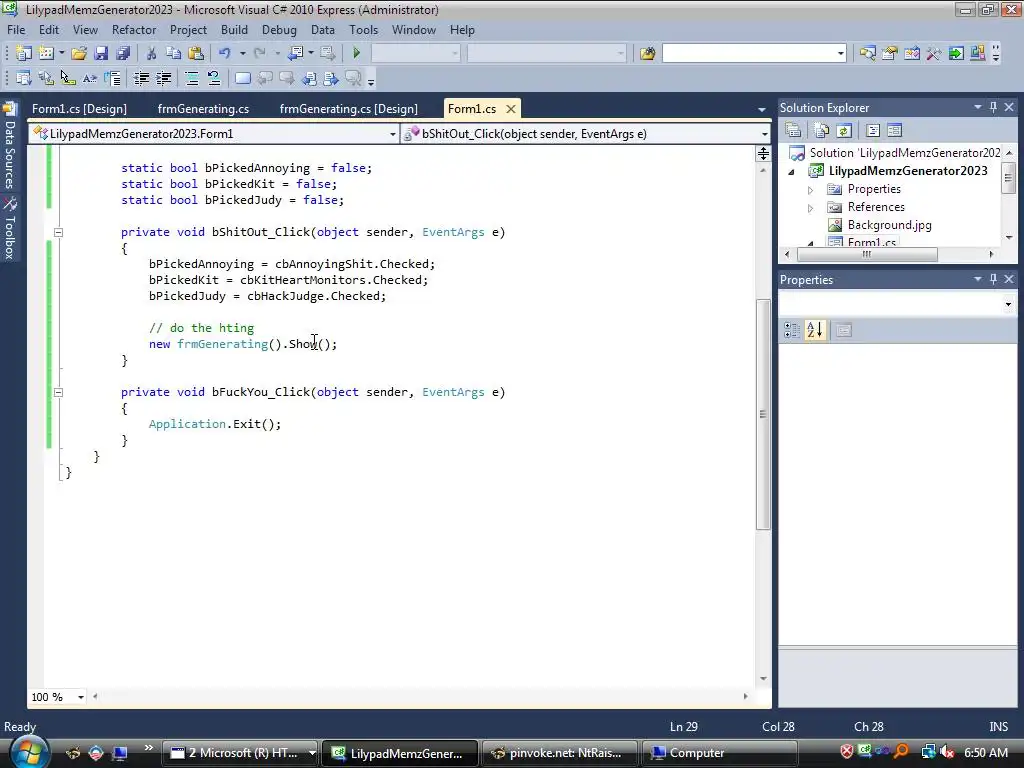Click the Open File folder icon
Viewport: 1024px width, 768px height.
[79, 53]
